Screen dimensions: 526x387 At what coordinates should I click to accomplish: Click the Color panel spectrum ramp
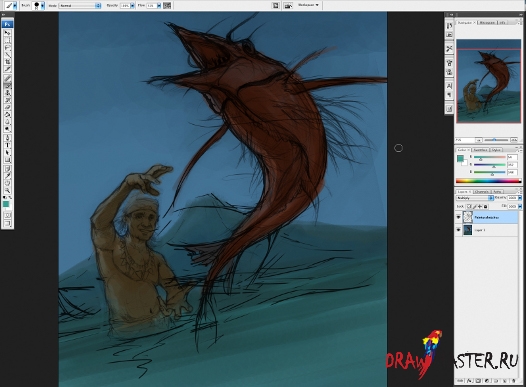488,181
